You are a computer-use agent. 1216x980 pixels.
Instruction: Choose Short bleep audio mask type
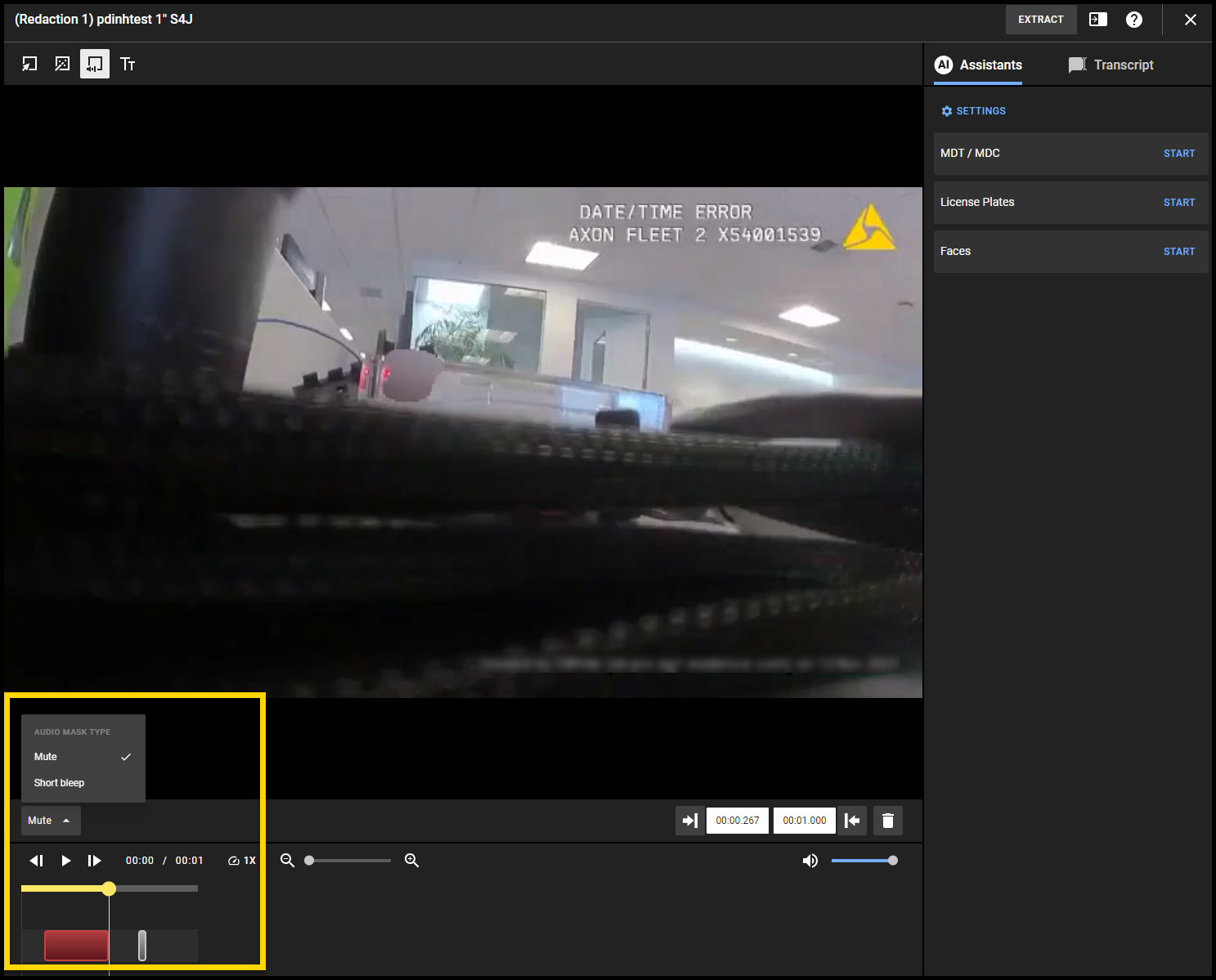coord(60,783)
